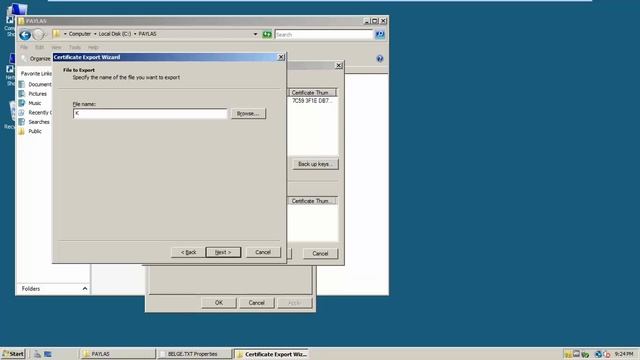Open the Help menu in PAYLAS window
This screenshot has width=640, height=360.
(x=93, y=47)
